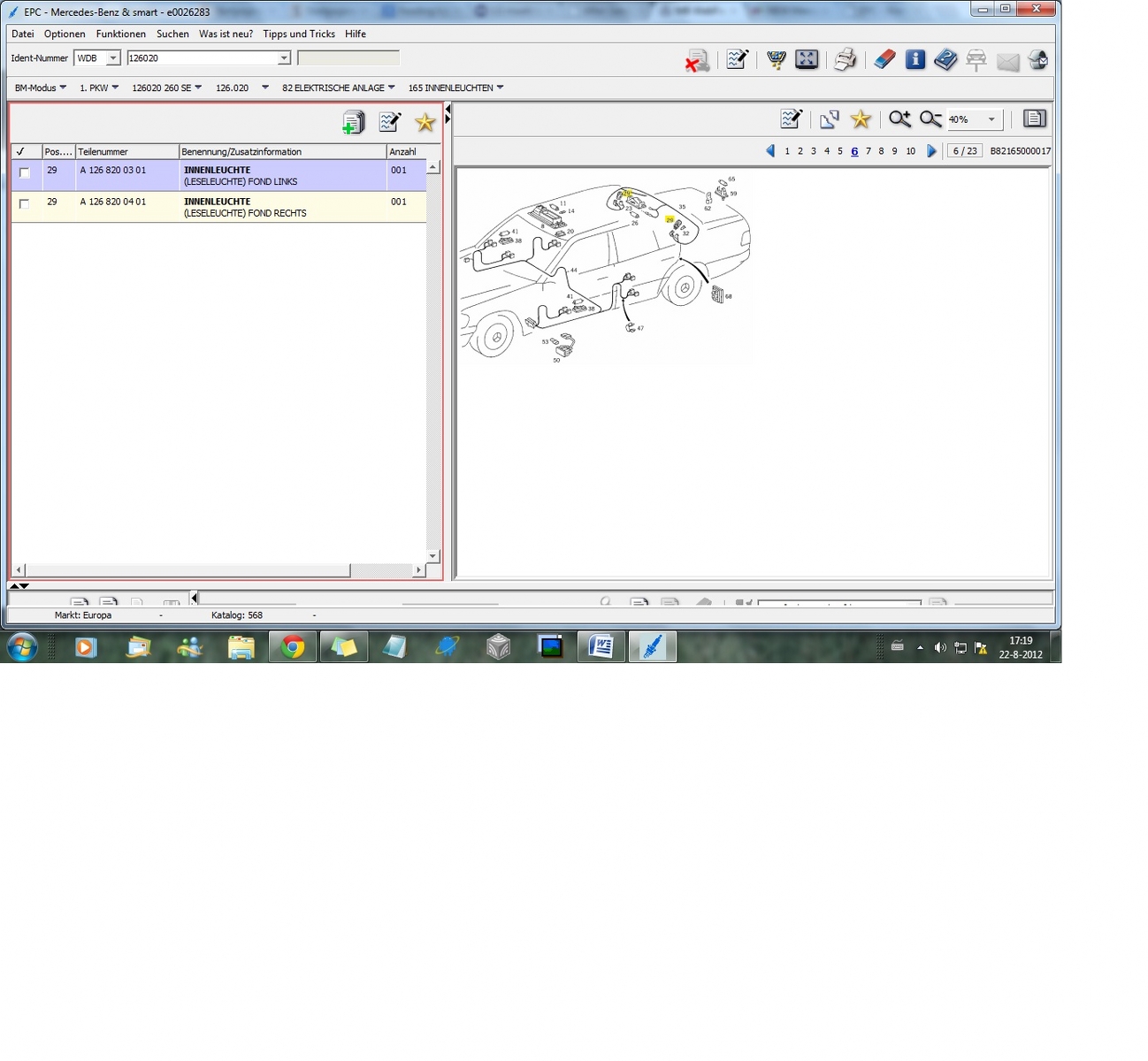
Task: Go to picture page 5
Action: coord(840,151)
